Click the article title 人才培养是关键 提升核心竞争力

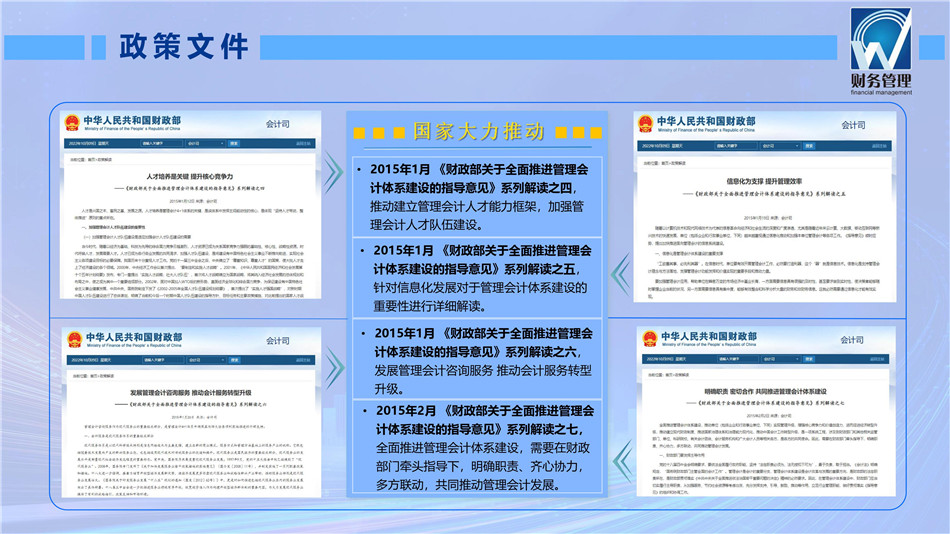pyautogui.click(x=190, y=176)
